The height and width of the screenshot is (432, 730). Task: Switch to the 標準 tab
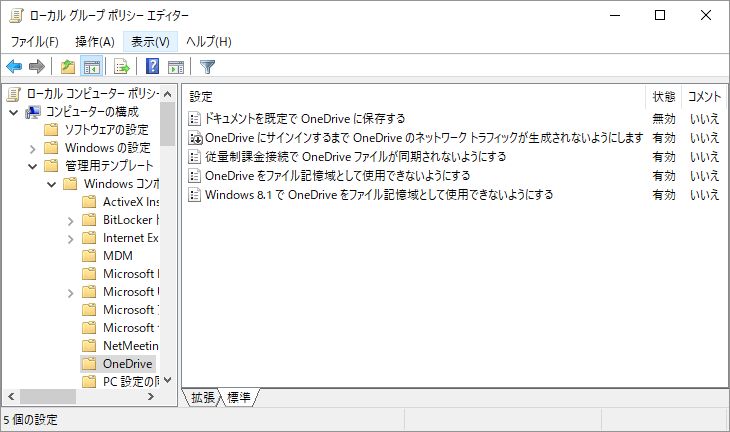point(238,397)
